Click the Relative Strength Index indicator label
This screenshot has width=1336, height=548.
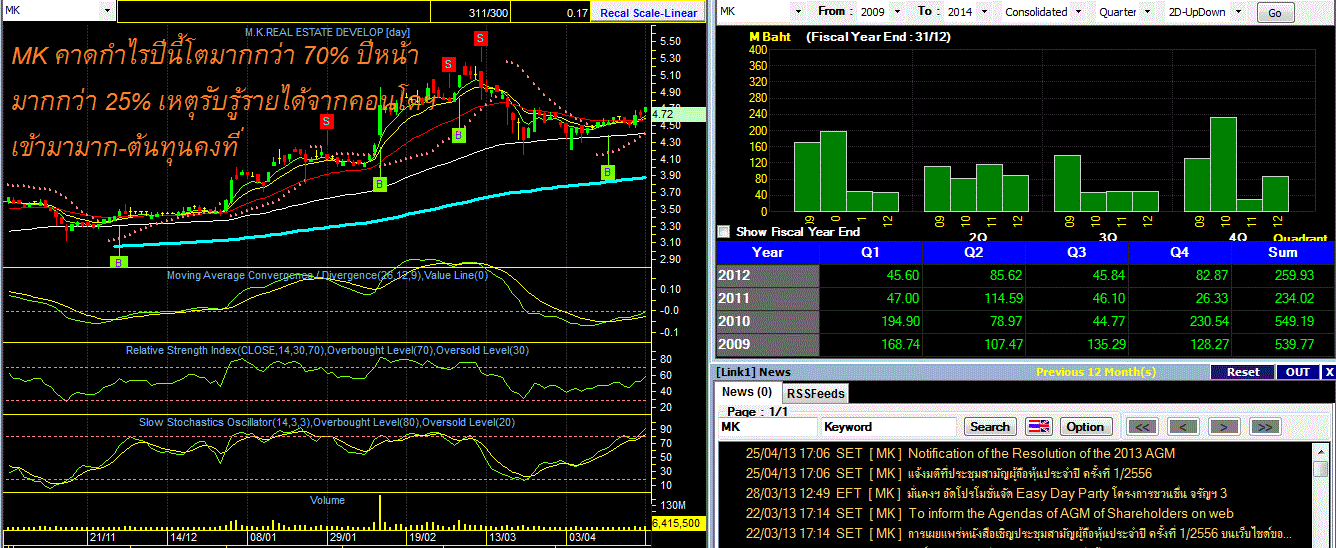coord(327,350)
